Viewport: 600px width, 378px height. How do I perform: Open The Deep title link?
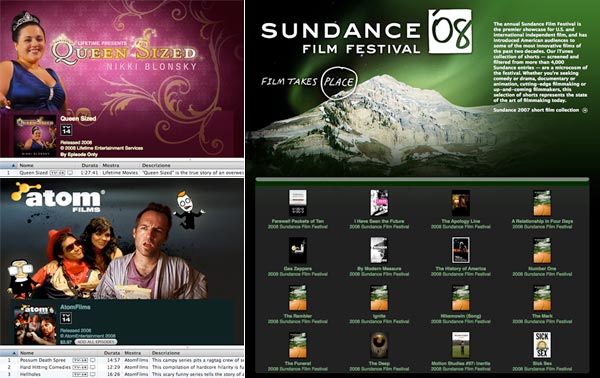coord(379,363)
